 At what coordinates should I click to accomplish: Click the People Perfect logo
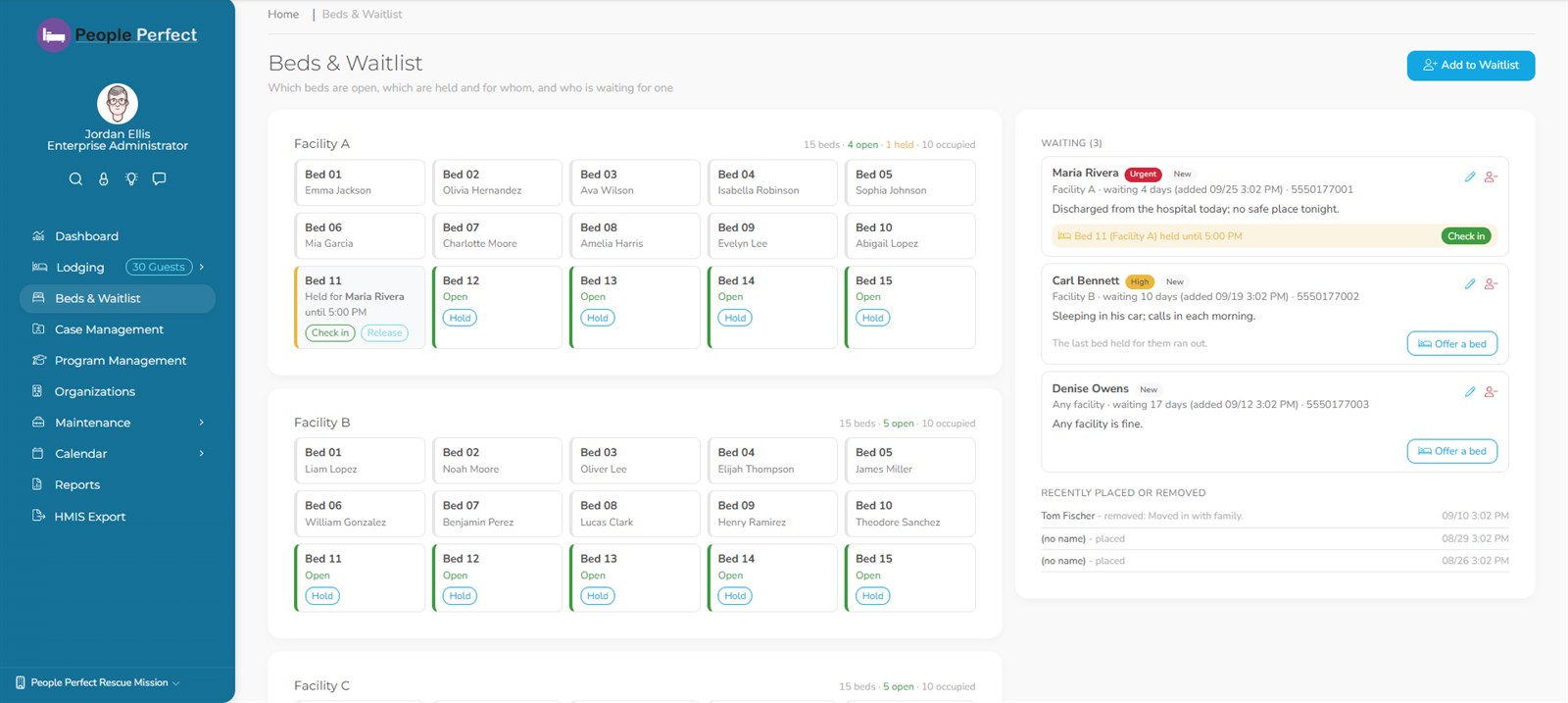[x=118, y=35]
